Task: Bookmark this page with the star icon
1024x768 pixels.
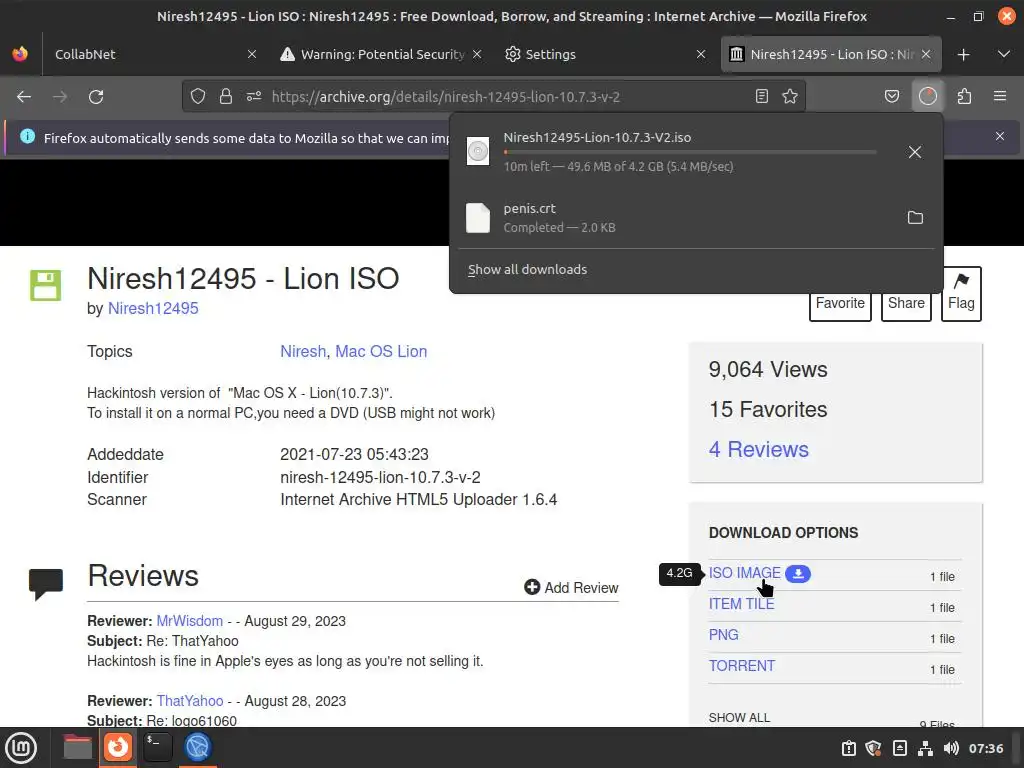Action: [x=790, y=97]
